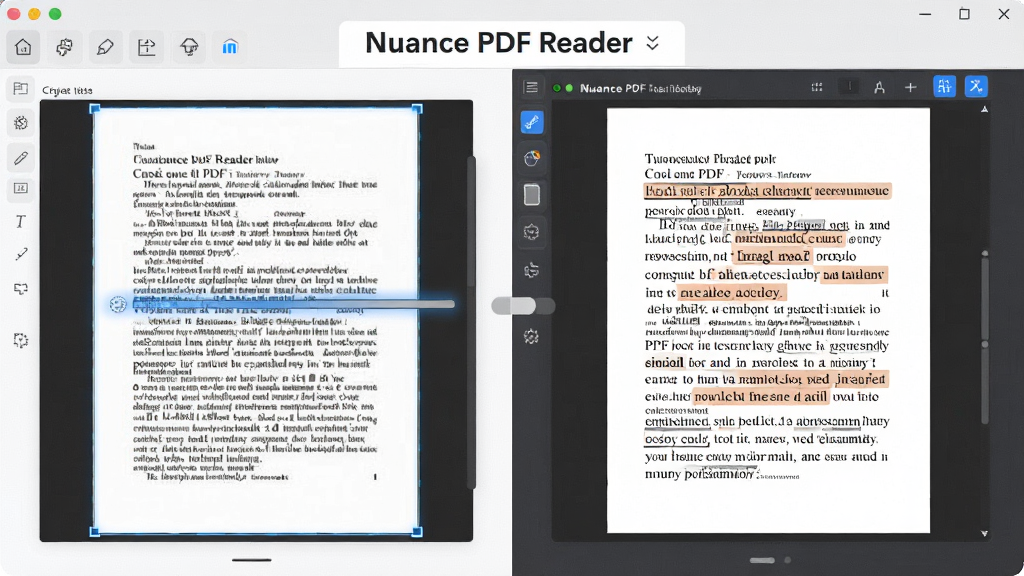1024x576 pixels.
Task: Toggle the switch between the two document panes
Action: click(523, 306)
